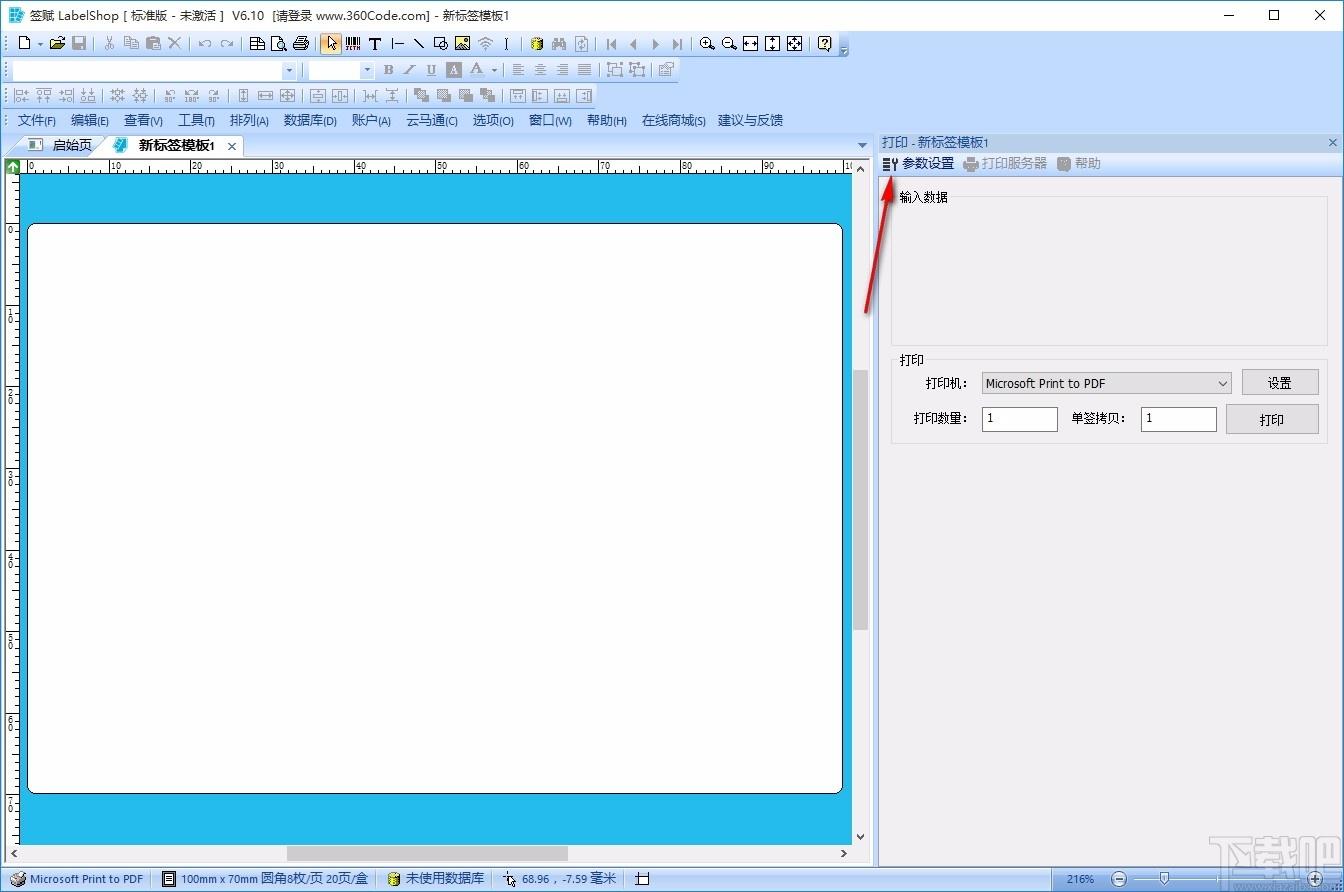Click the zoom out magnifier
The image size is (1344, 892).
coord(729,43)
